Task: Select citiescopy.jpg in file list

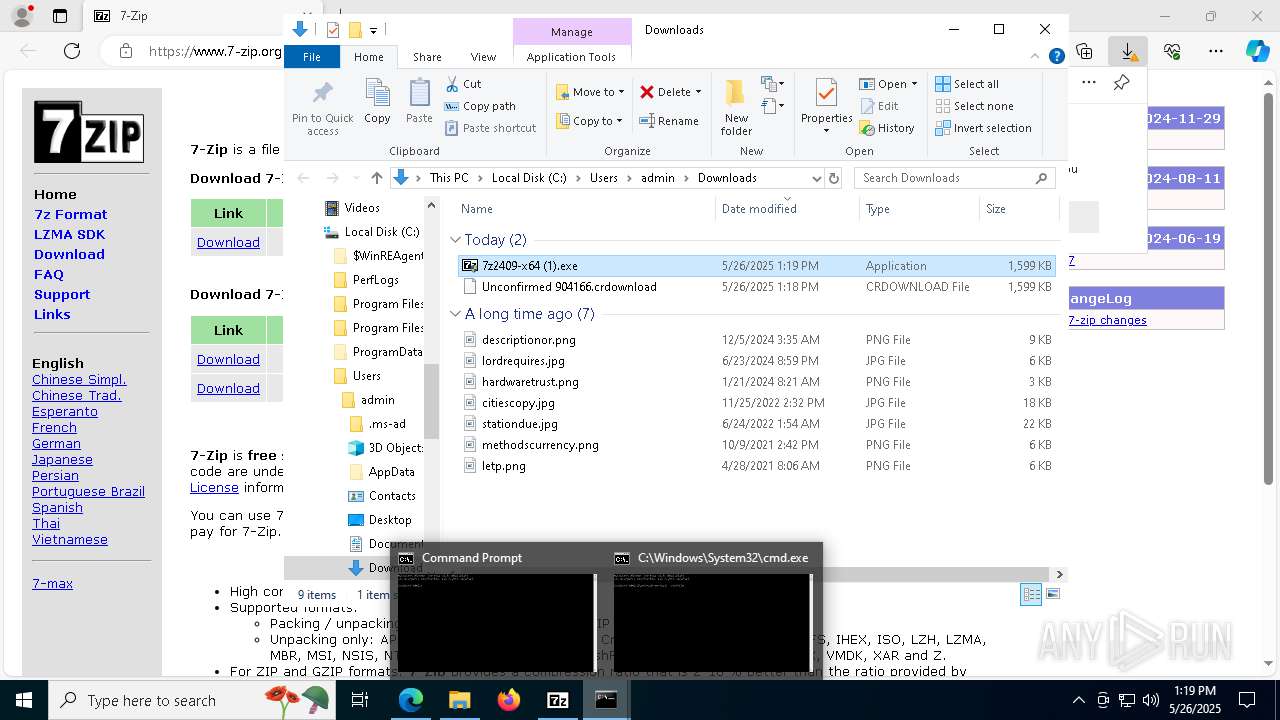Action: pos(756,403)
